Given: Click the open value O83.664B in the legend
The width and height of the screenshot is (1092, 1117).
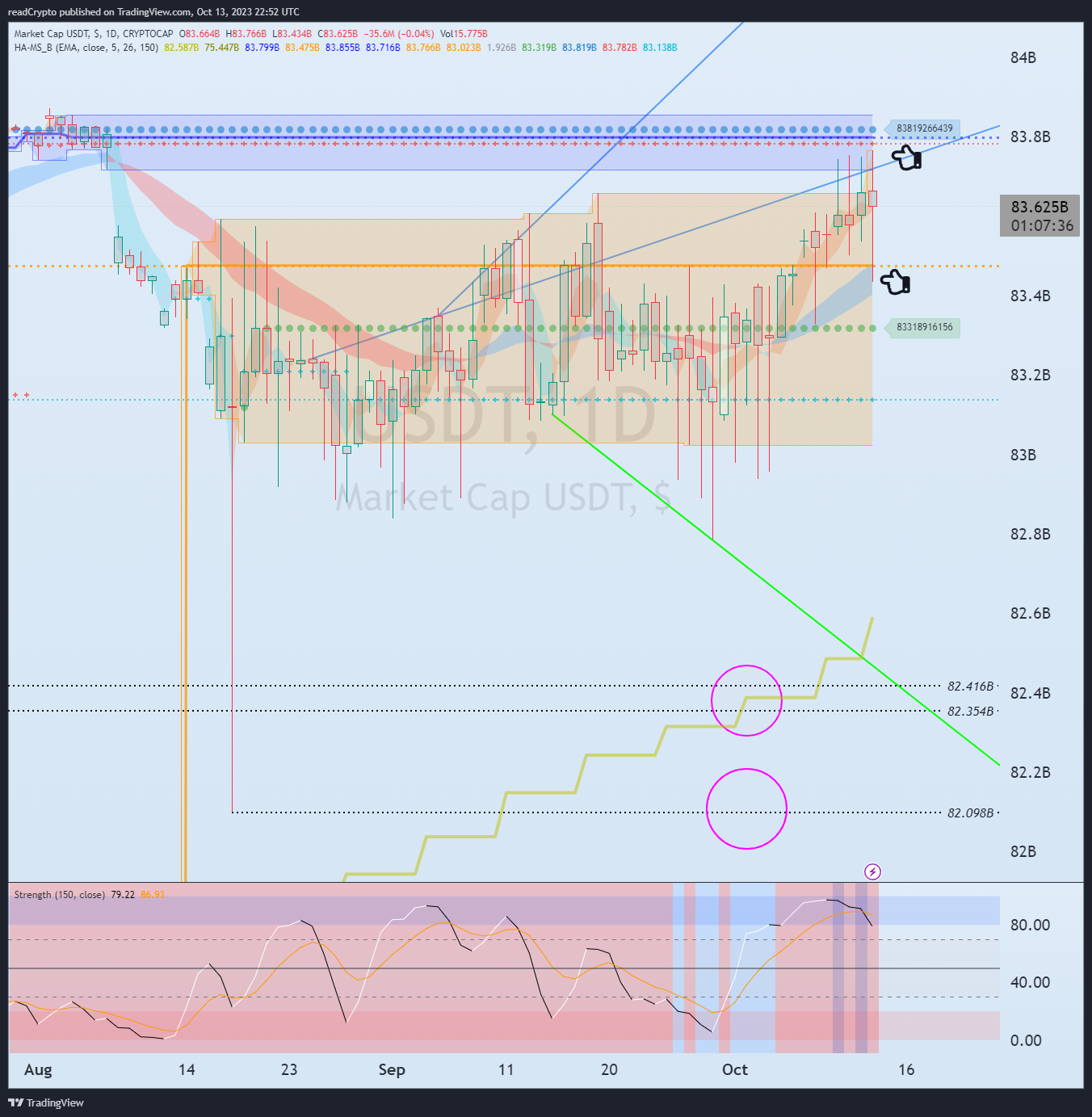Looking at the screenshot, I should point(200,34).
